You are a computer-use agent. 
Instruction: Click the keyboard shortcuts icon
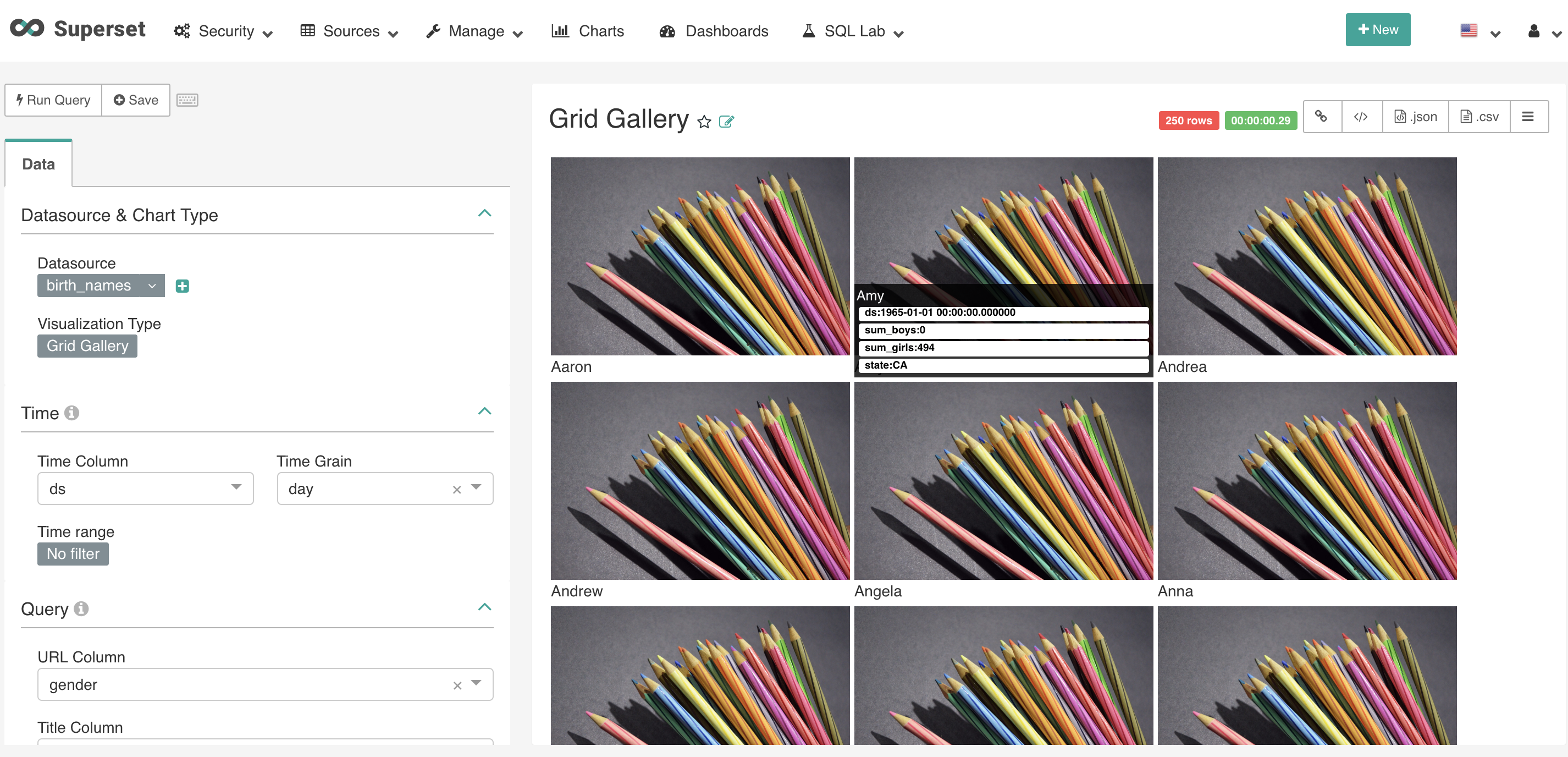coord(187,100)
